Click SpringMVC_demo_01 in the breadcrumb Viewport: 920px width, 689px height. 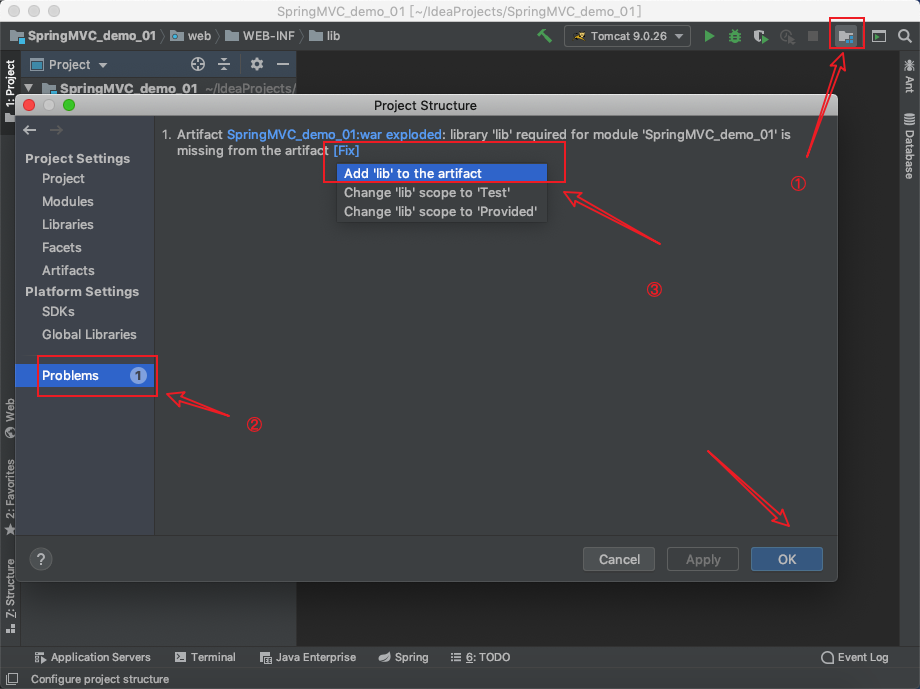83,36
